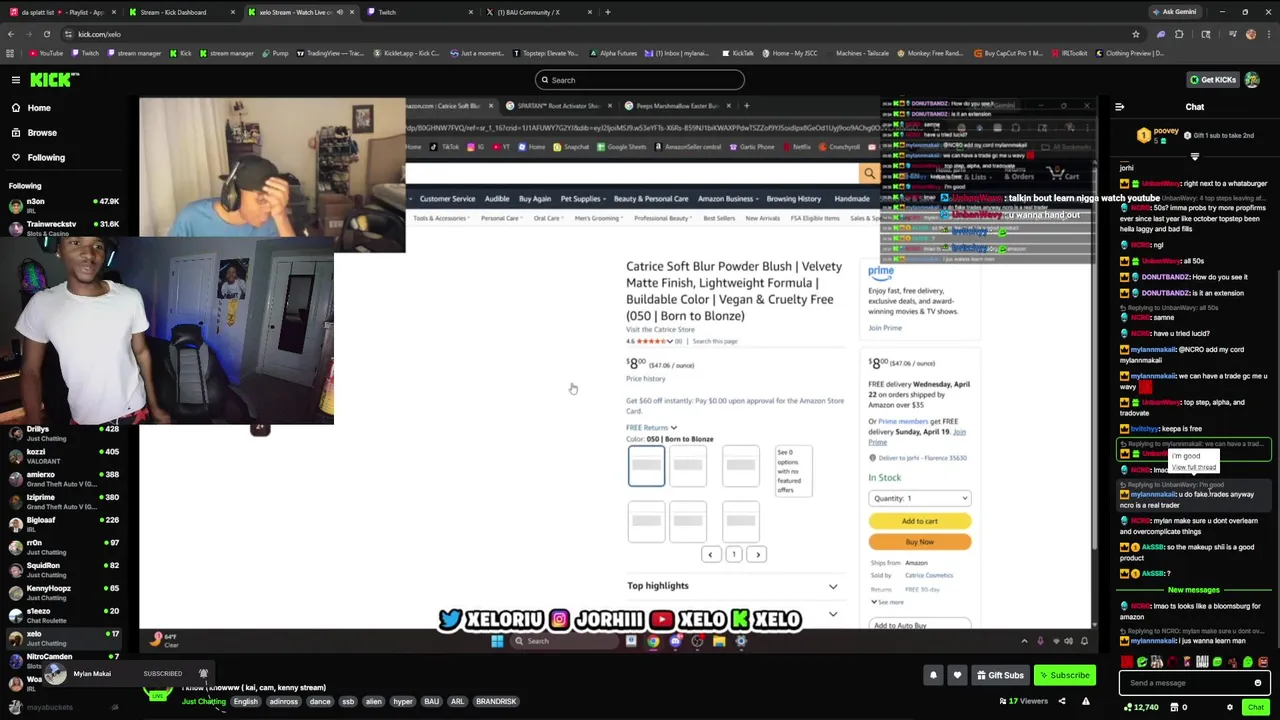Click the KICK logo
The height and width of the screenshot is (720, 1280).
[x=49, y=80]
